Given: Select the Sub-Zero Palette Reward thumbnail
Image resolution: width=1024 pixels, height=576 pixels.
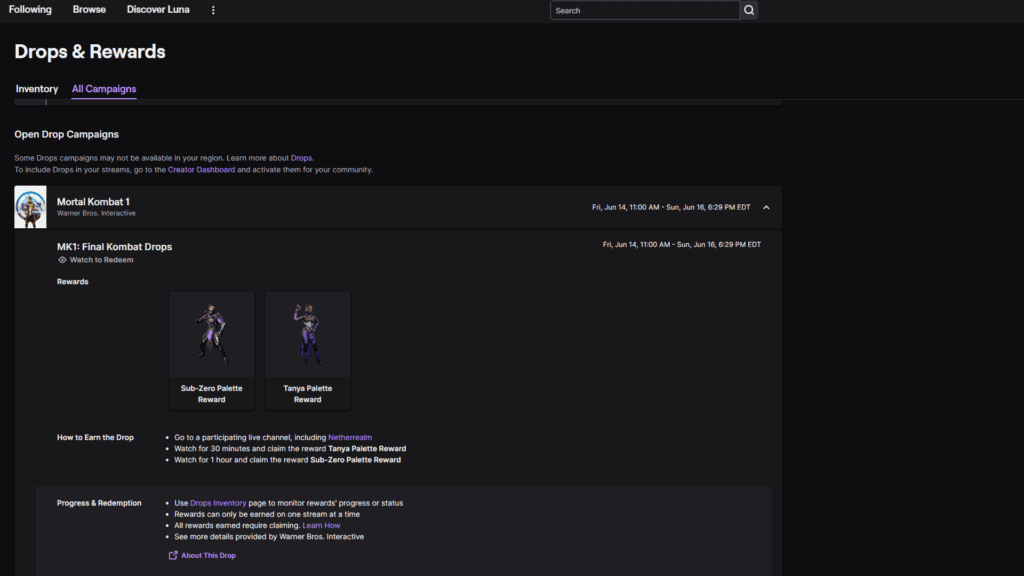Looking at the screenshot, I should point(211,334).
